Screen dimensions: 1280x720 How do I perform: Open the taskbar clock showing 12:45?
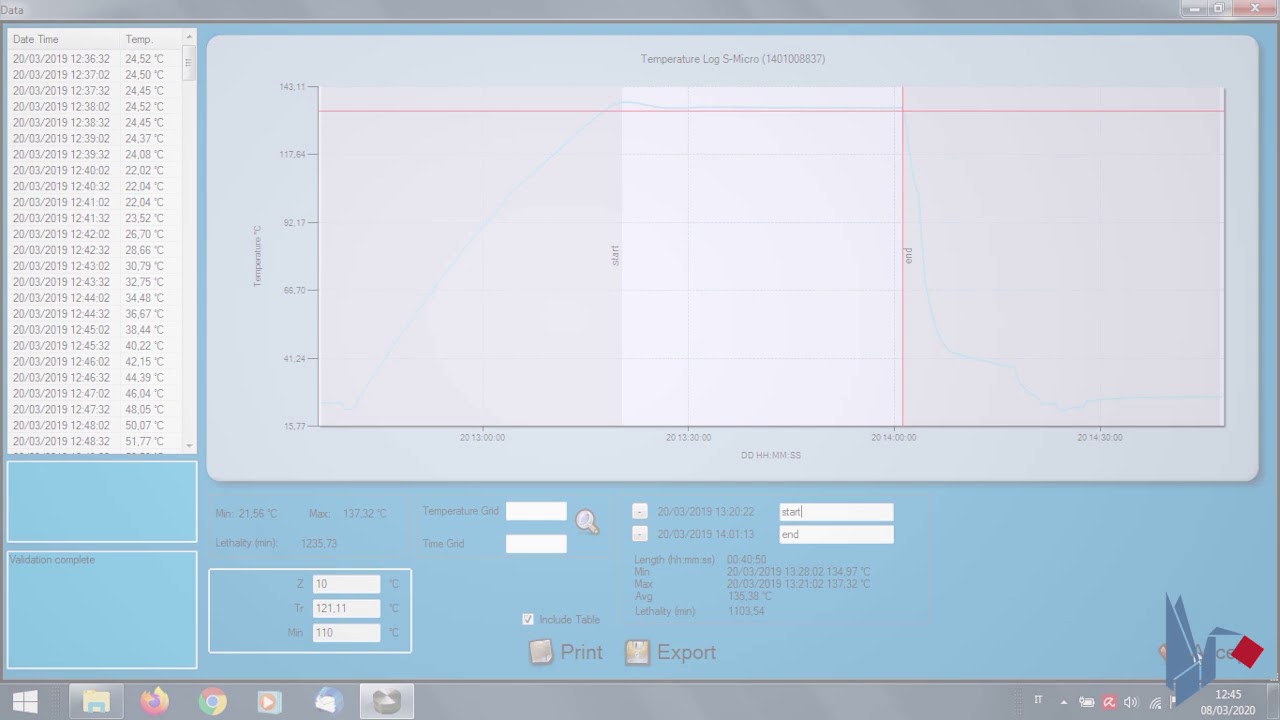[1228, 702]
